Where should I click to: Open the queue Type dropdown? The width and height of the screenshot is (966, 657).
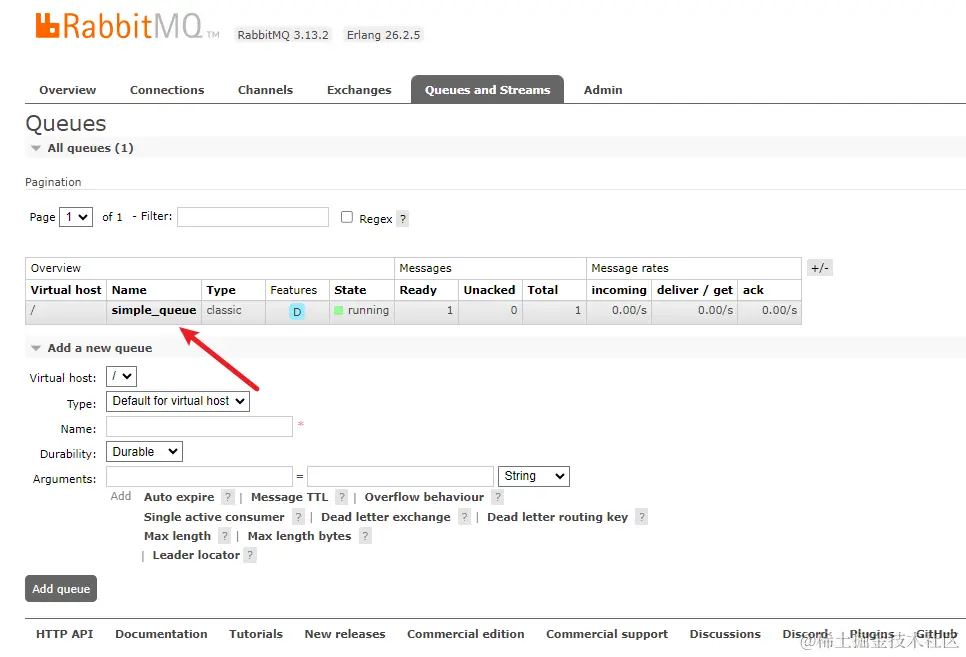point(178,401)
